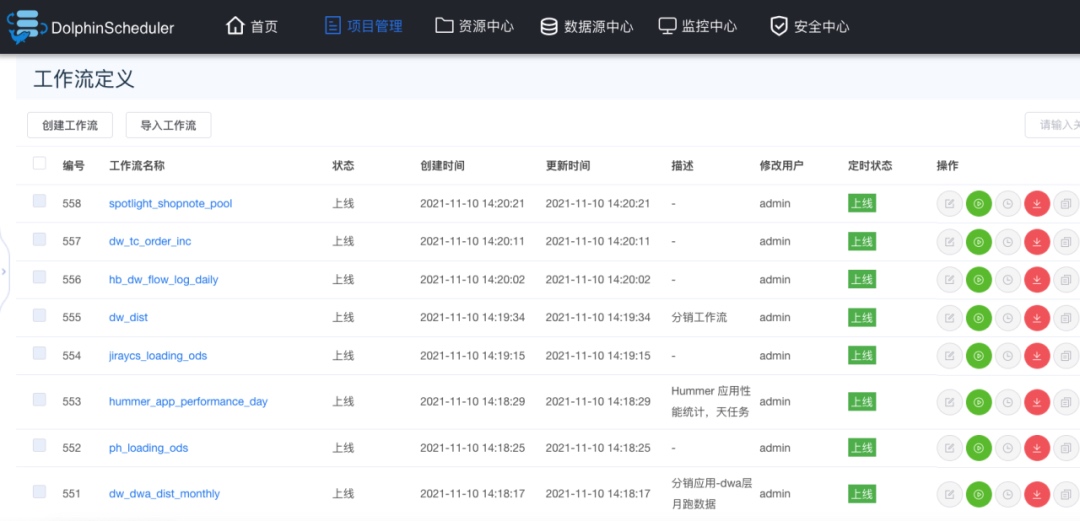The height and width of the screenshot is (521, 1080).
Task: Take dw_tc_order_inc offline with red download icon
Action: (x=1037, y=242)
